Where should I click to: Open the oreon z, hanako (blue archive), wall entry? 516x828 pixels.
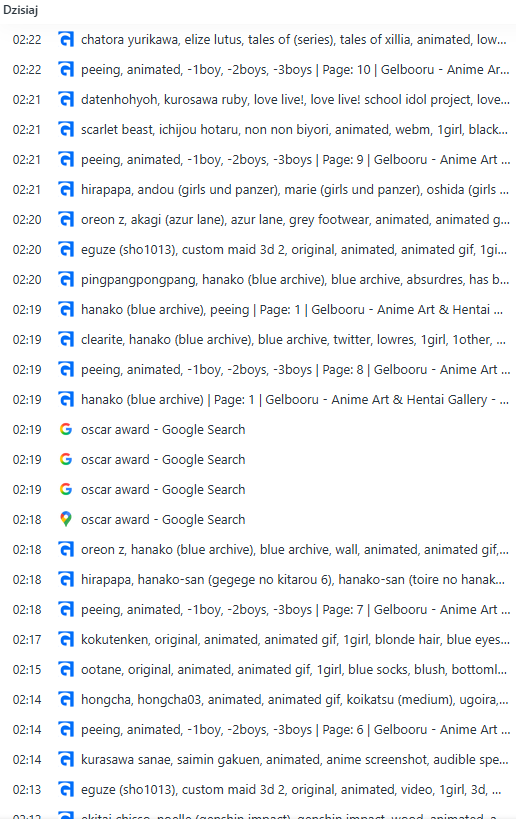click(295, 550)
